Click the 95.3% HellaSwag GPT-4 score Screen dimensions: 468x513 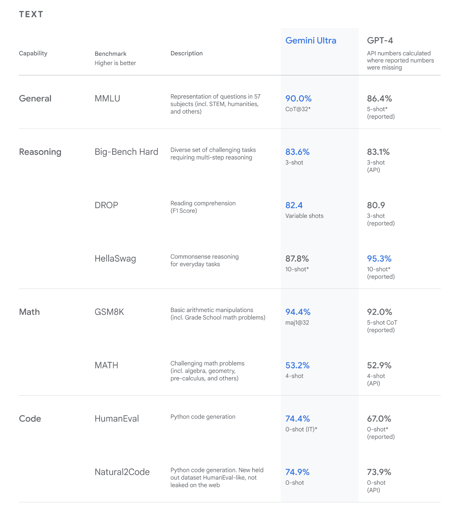pos(379,259)
